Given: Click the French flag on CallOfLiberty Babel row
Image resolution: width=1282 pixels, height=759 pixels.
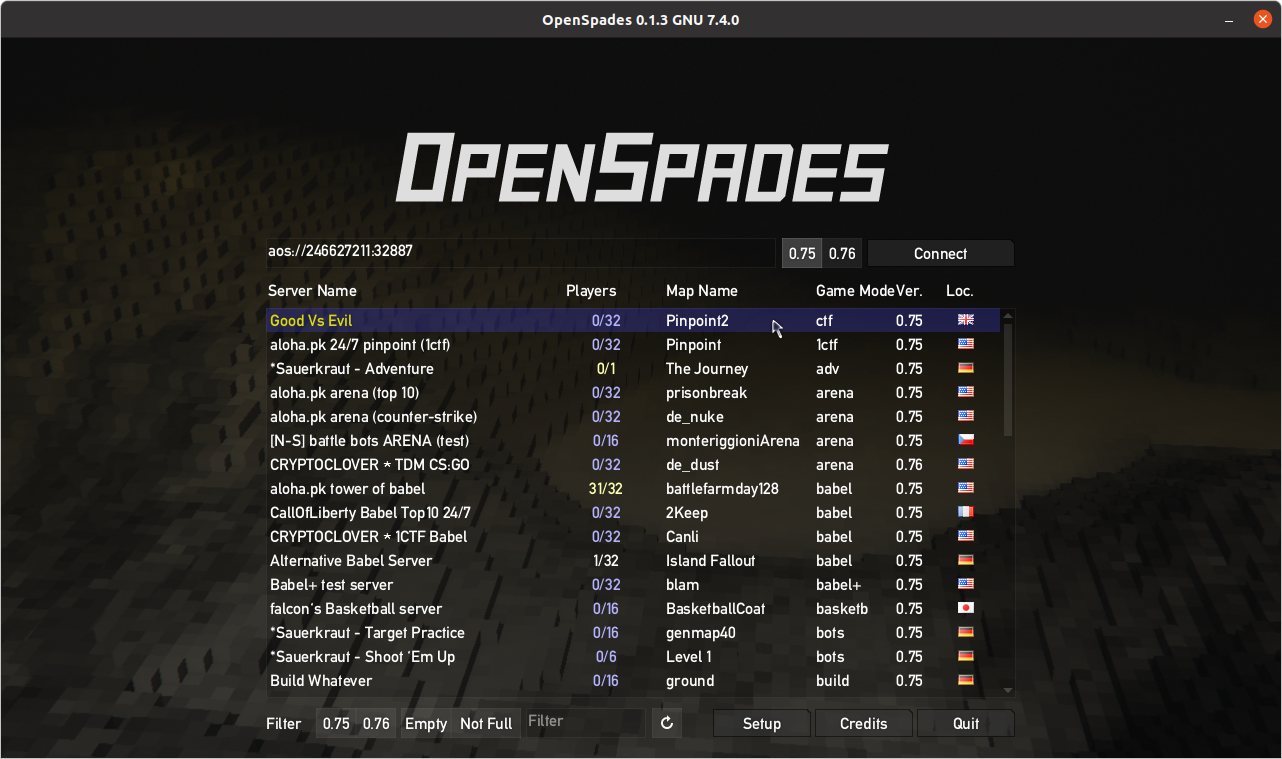Looking at the screenshot, I should pyautogui.click(x=965, y=512).
